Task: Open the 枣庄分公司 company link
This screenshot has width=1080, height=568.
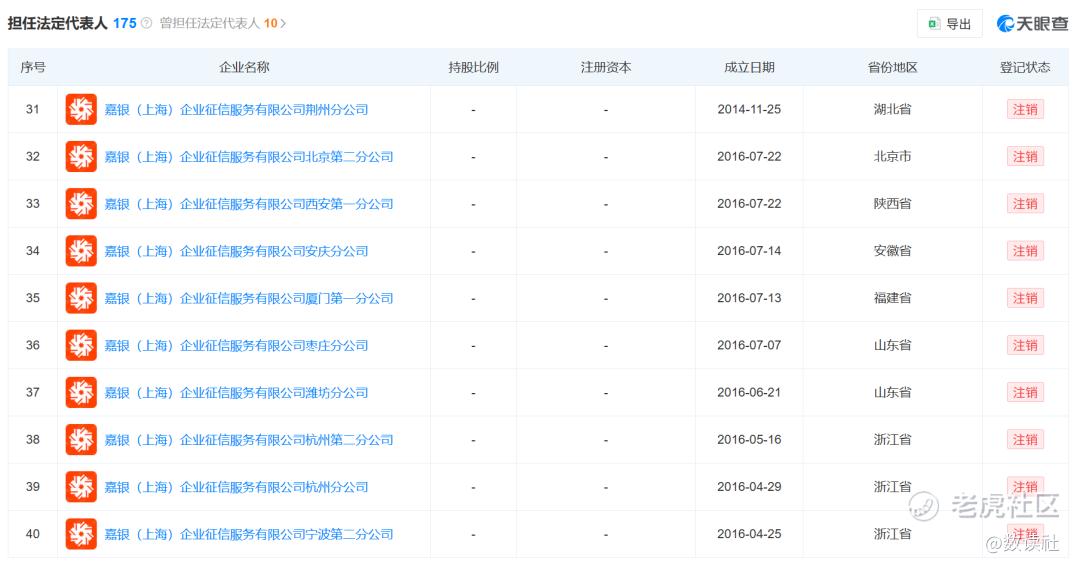Action: (236, 346)
